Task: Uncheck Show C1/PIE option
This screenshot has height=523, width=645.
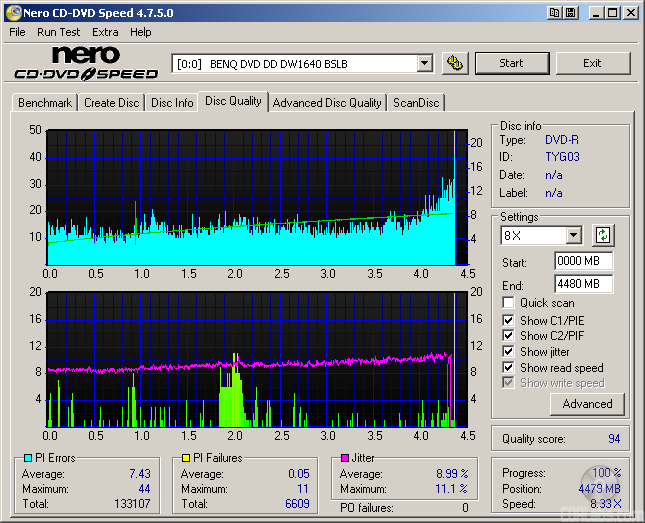Action: 509,320
